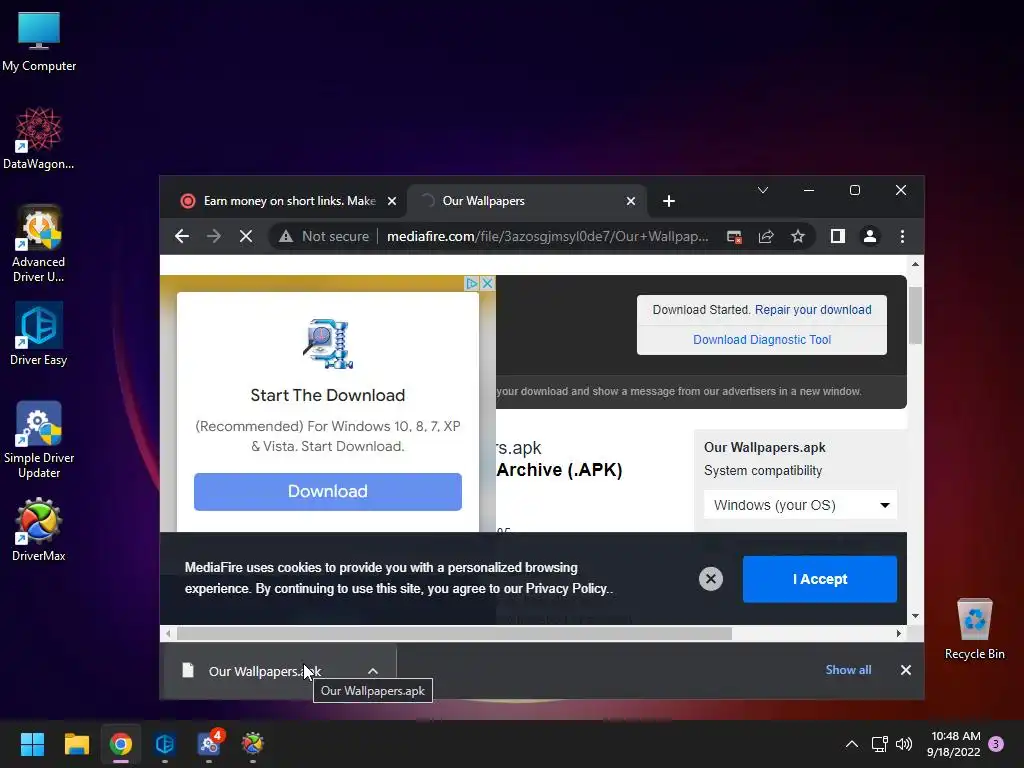The height and width of the screenshot is (768, 1024).
Task: Click the AdChoices triangle icon
Action: (x=472, y=283)
